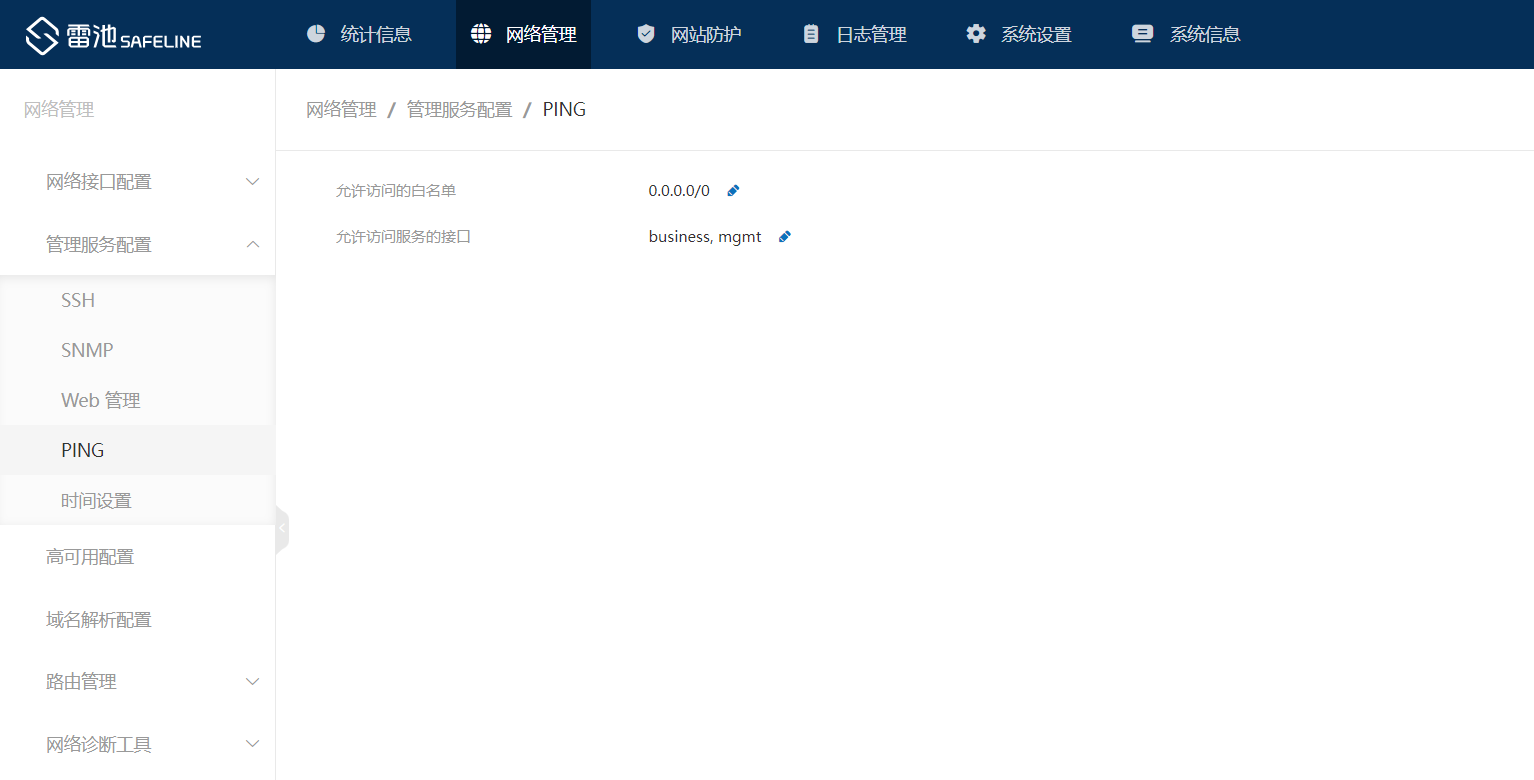Click the pencil icon beside business, mgmt
This screenshot has width=1534, height=780.
click(785, 236)
